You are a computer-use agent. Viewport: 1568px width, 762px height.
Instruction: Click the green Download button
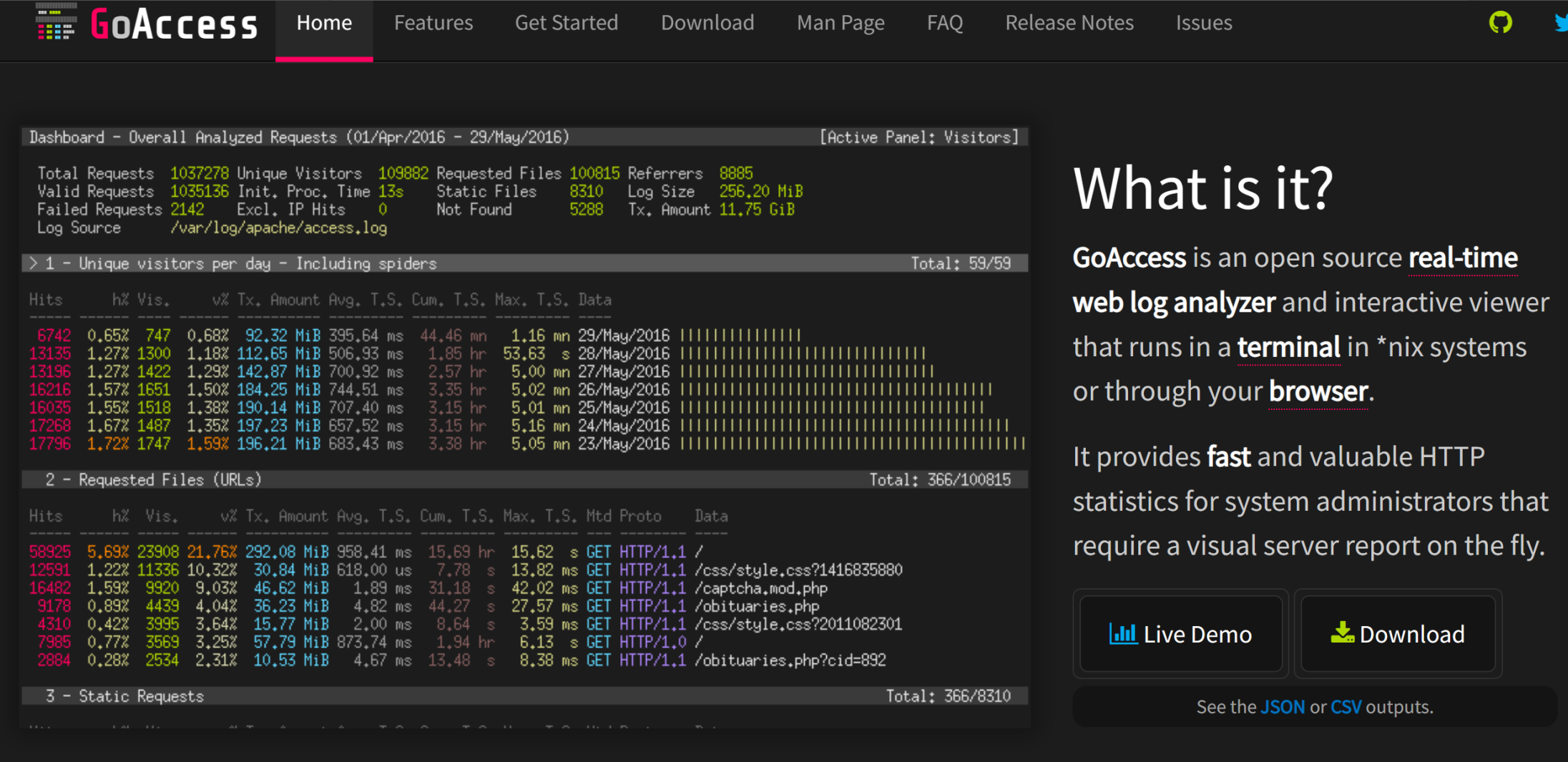click(1398, 634)
